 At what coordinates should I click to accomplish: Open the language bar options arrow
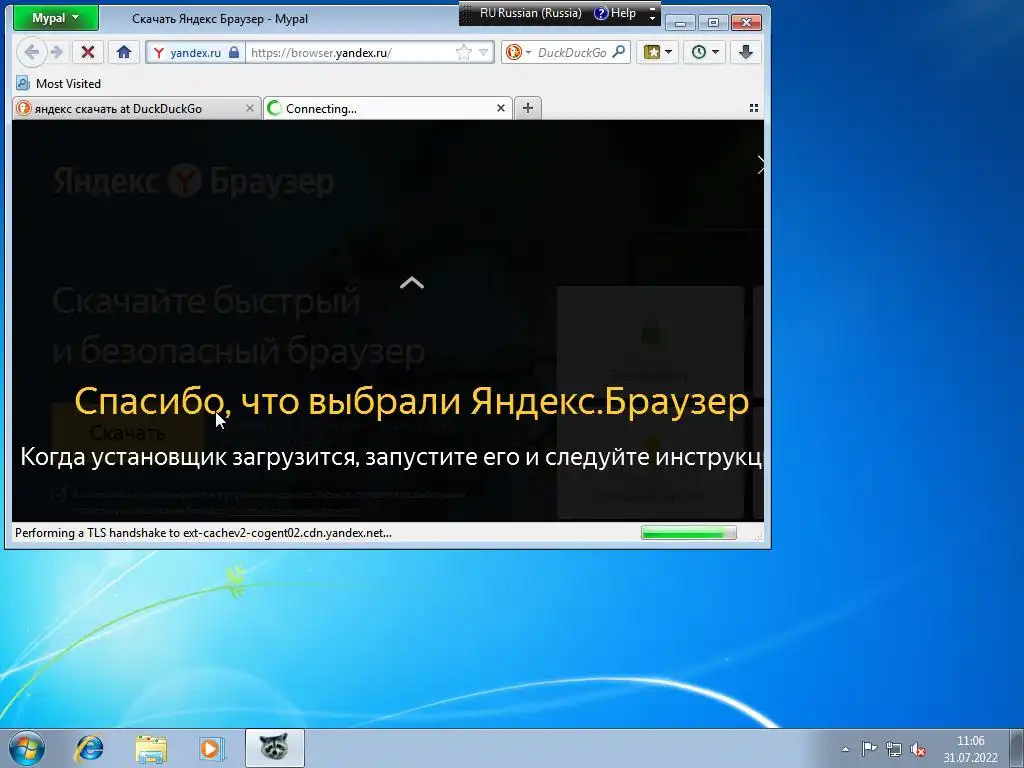pyautogui.click(x=652, y=18)
